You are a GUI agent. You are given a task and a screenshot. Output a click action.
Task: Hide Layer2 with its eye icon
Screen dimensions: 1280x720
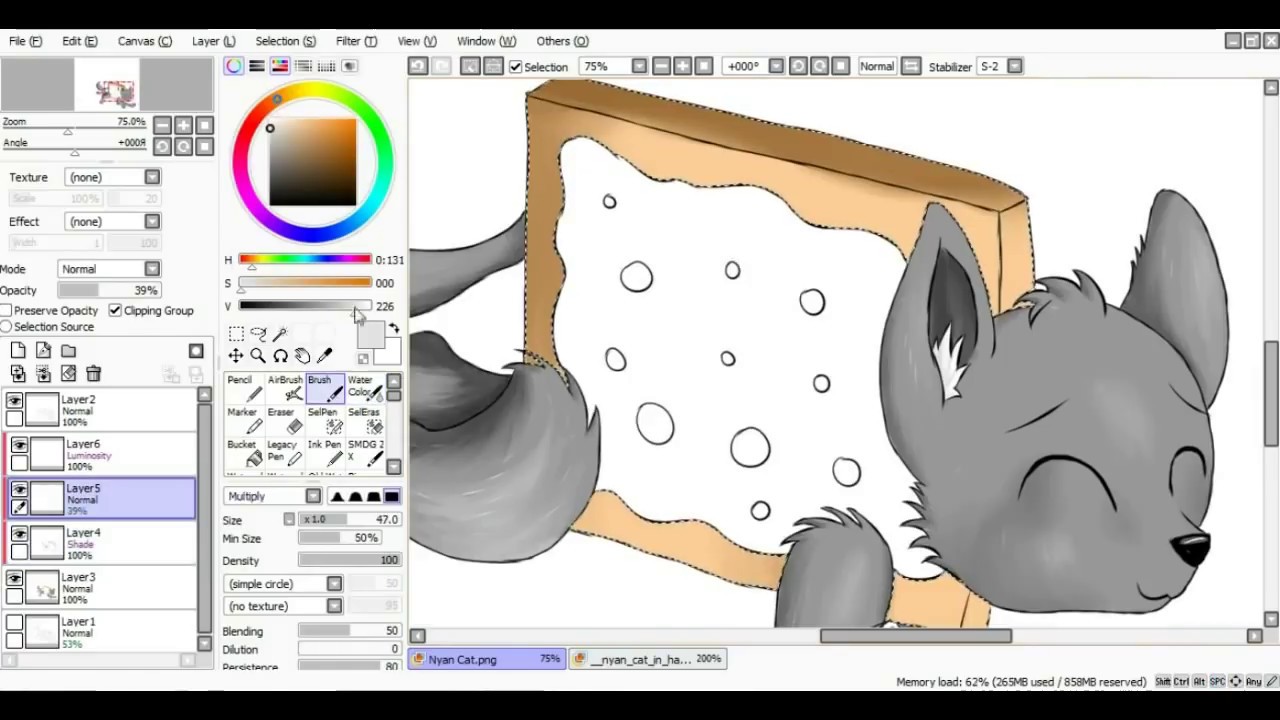pyautogui.click(x=15, y=401)
